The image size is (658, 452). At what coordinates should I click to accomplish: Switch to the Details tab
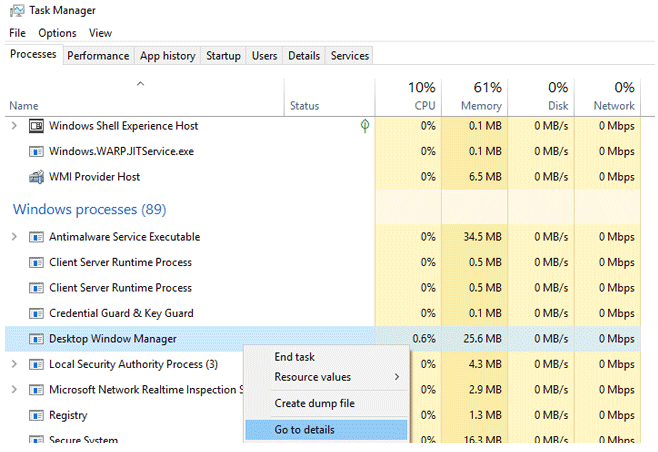coord(304,56)
